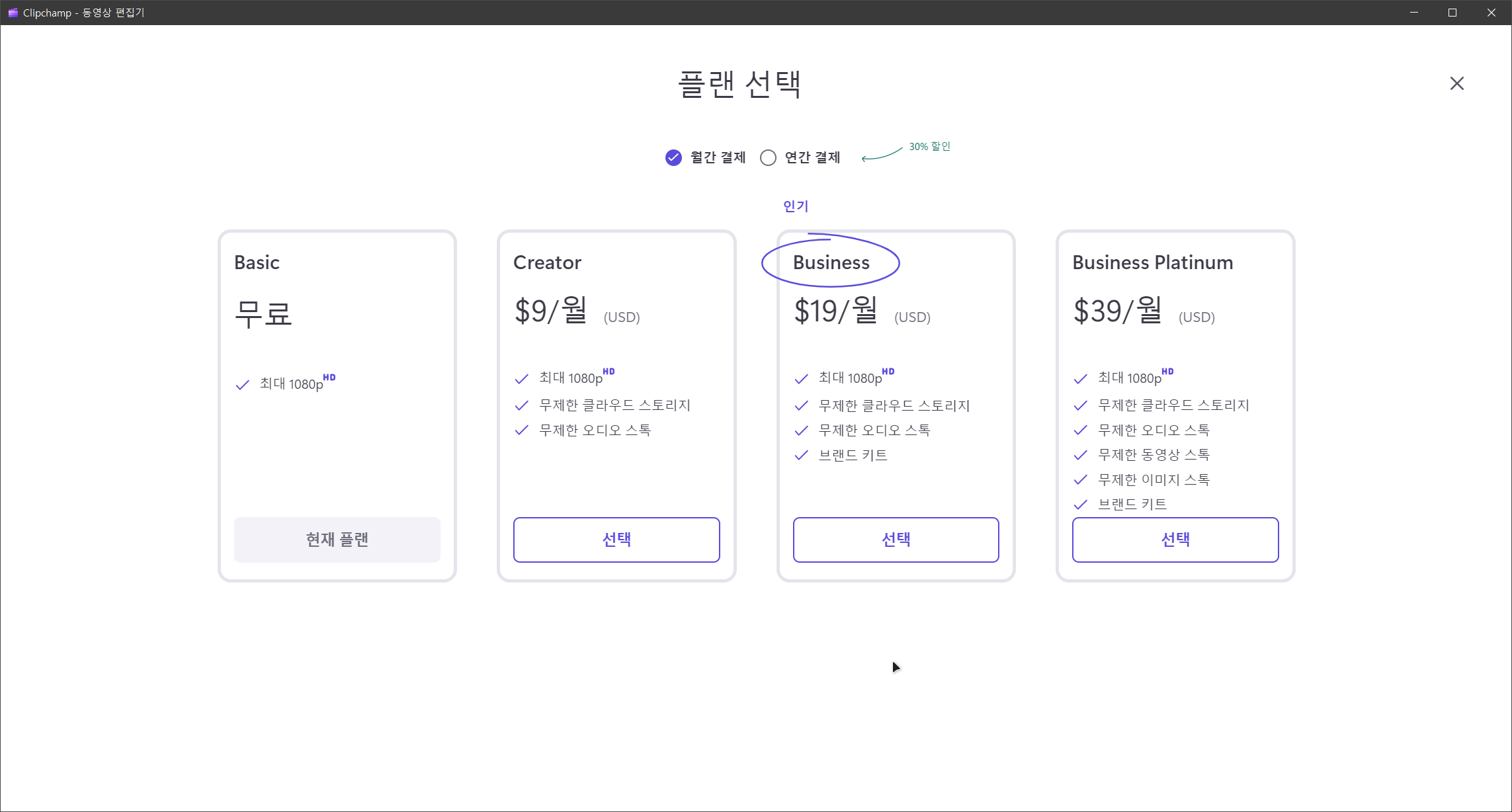Click the Clipchamp app icon in title bar
Image resolution: width=1512 pixels, height=812 pixels.
click(13, 13)
